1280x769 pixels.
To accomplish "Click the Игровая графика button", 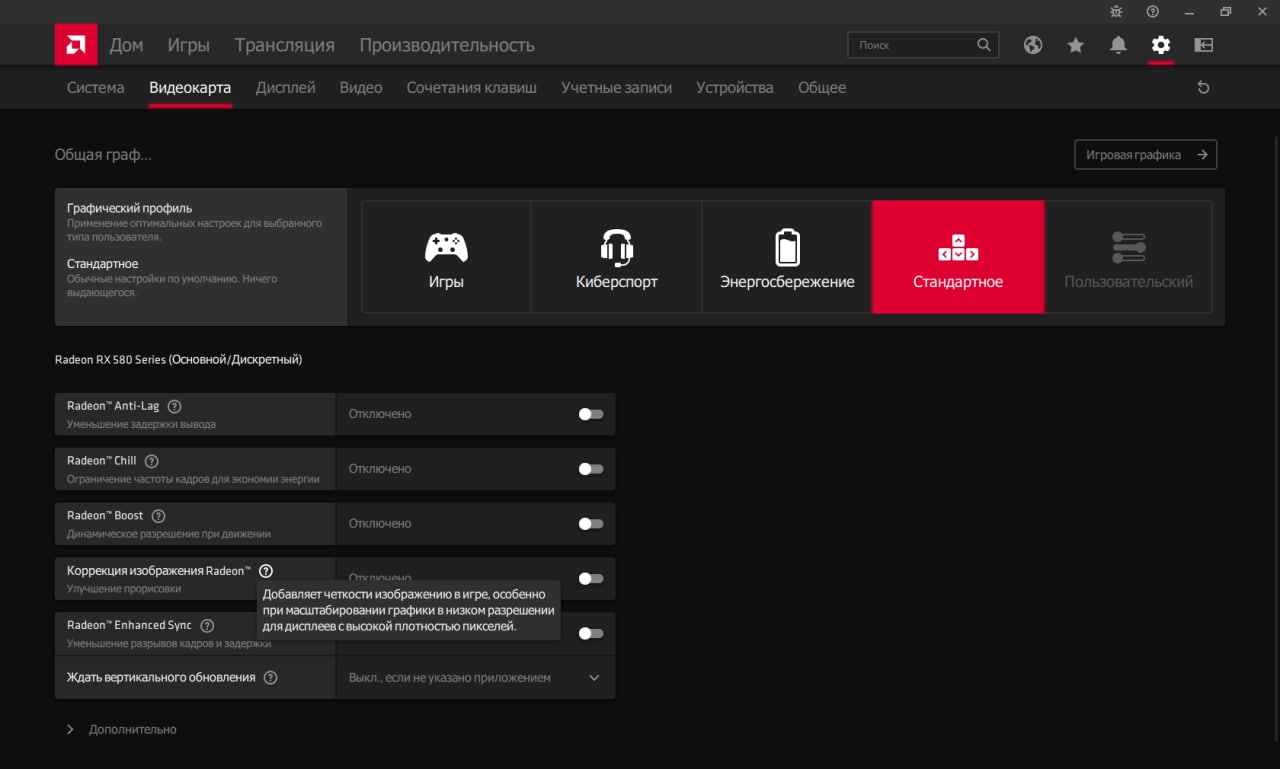I will pyautogui.click(x=1146, y=155).
